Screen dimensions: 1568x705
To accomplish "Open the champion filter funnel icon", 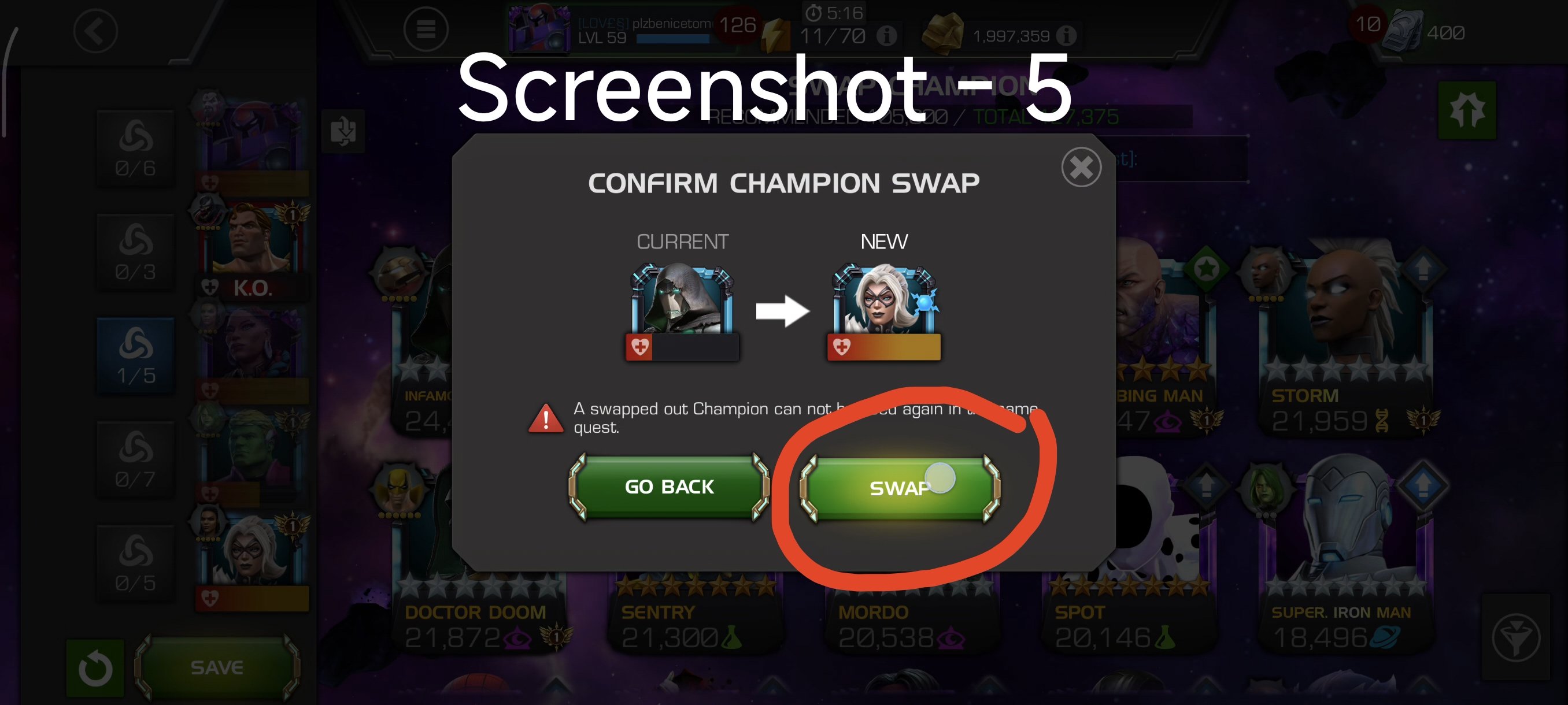I will [1515, 637].
